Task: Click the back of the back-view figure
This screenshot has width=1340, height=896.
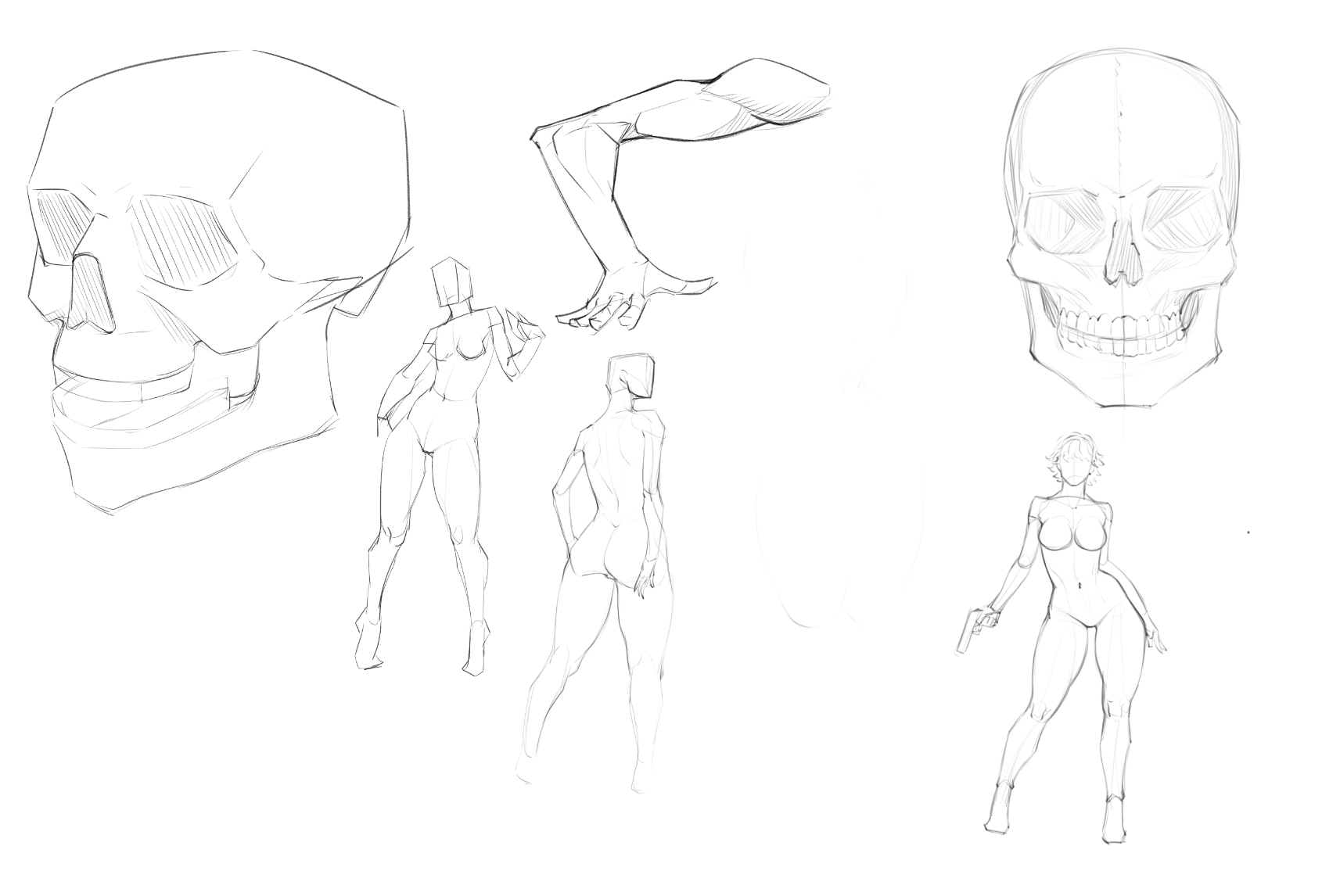Action: [618, 477]
